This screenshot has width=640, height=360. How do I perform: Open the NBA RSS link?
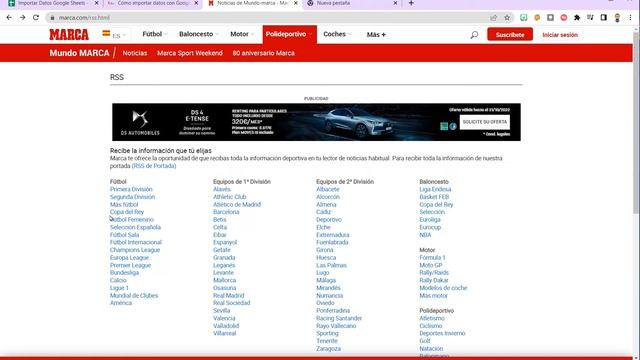425,235
